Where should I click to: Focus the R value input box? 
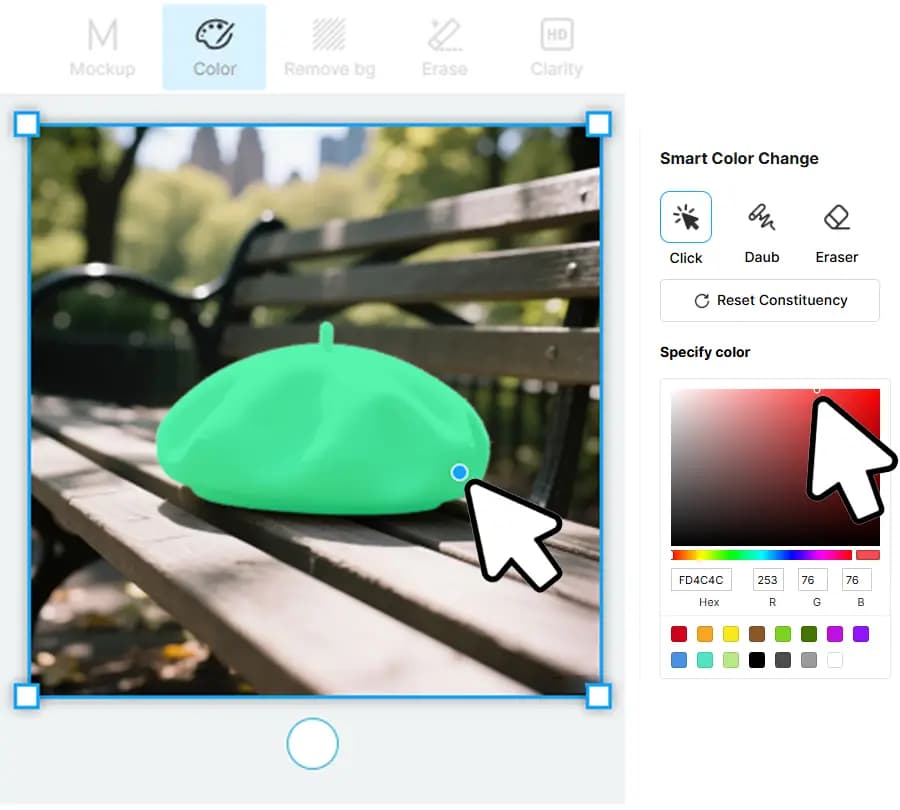pyautogui.click(x=768, y=580)
